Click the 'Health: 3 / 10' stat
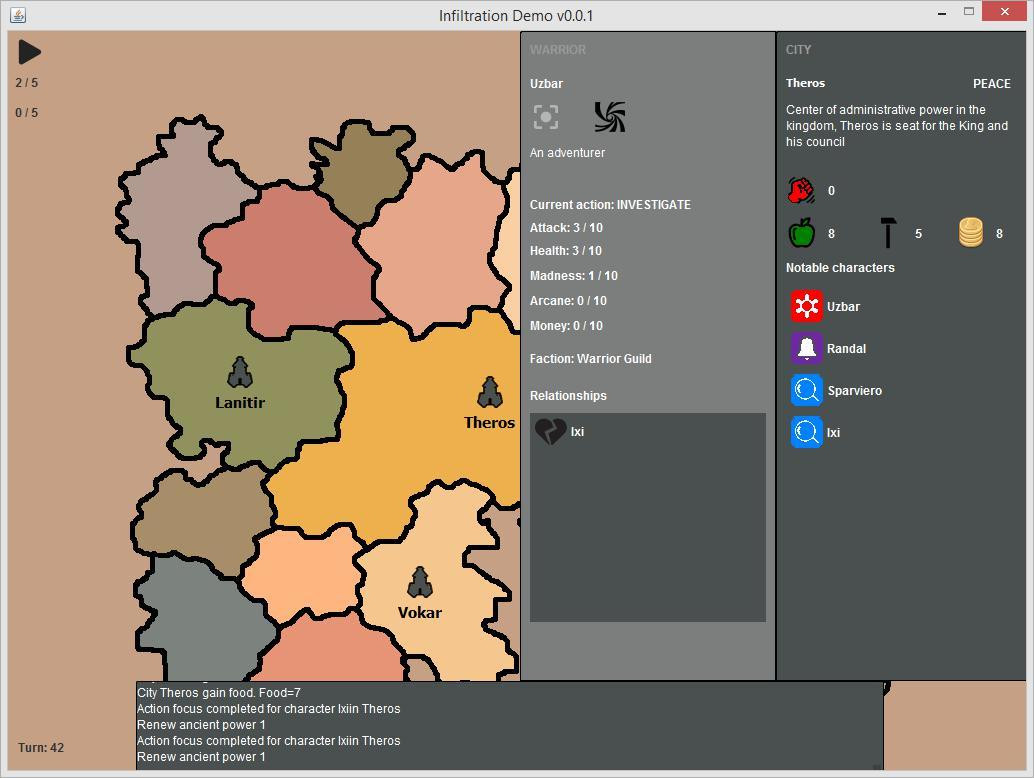Viewport: 1034px width, 778px height. (566, 251)
